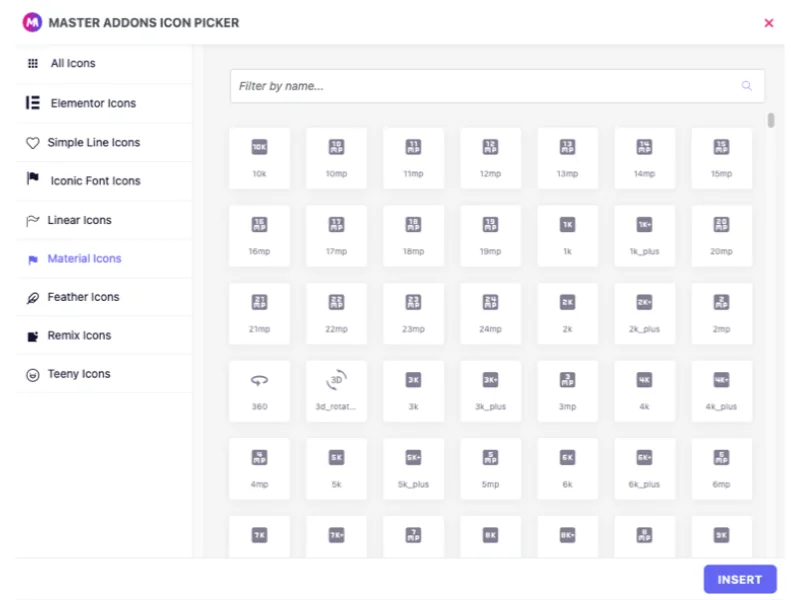This screenshot has width=800, height=600.
Task: Select the 2mp icon
Action: pos(721,313)
